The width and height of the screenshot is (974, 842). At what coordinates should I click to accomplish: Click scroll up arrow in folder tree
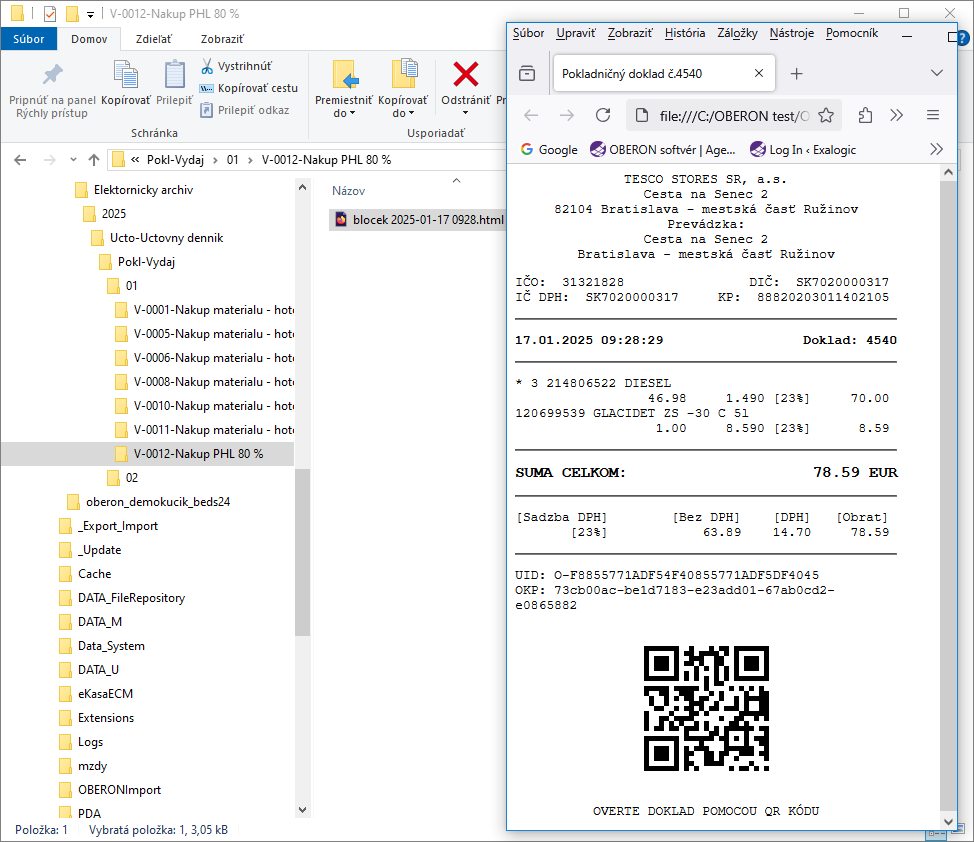303,187
